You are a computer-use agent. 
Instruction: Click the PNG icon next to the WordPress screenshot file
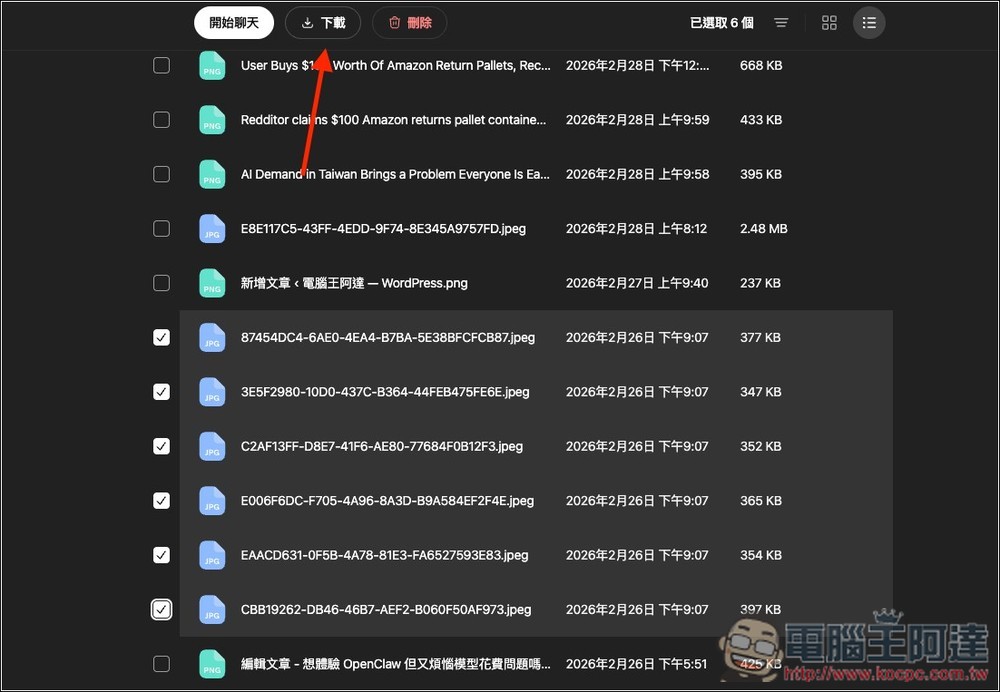tap(212, 283)
